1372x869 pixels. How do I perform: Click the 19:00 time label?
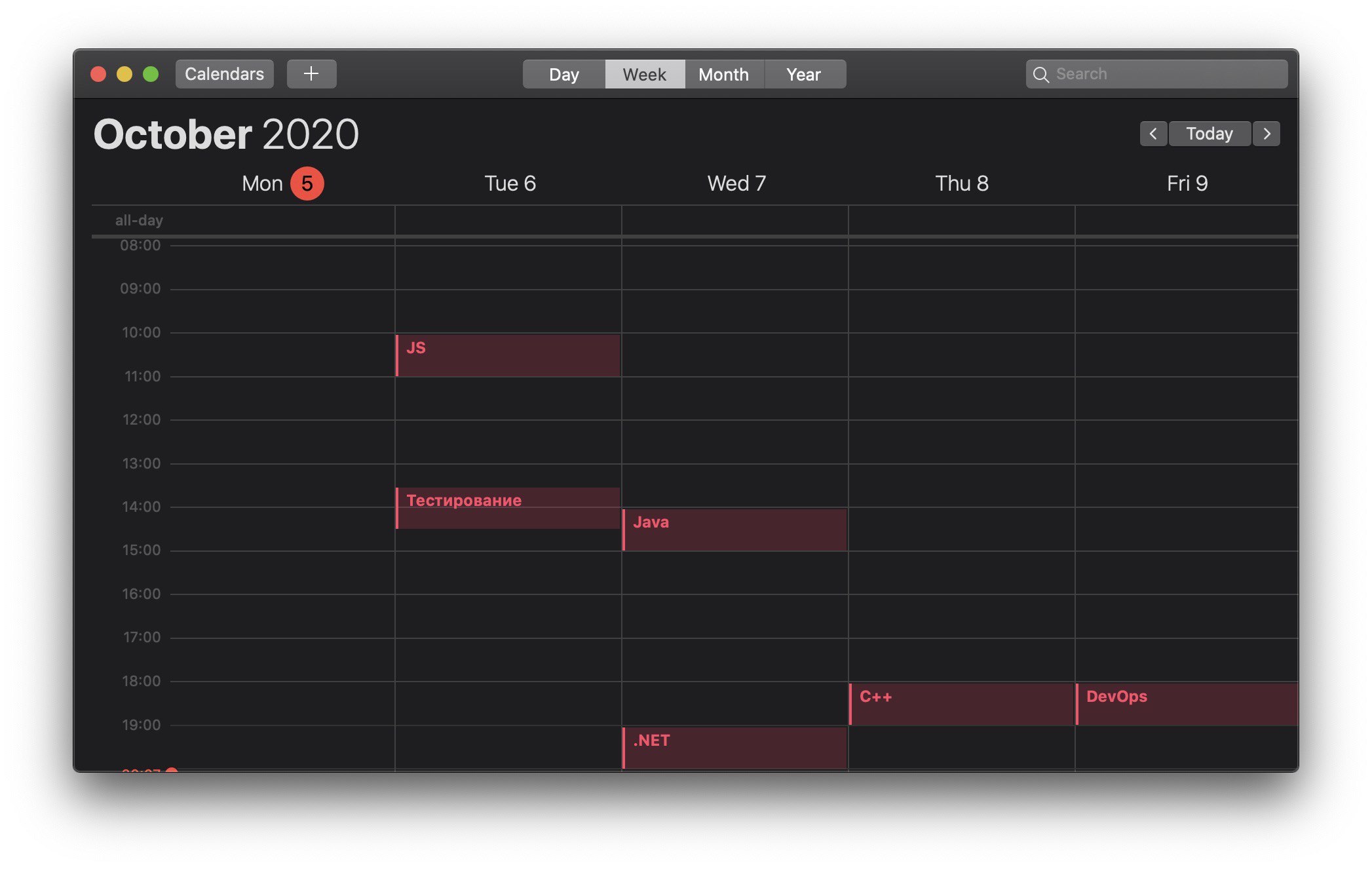(x=142, y=725)
